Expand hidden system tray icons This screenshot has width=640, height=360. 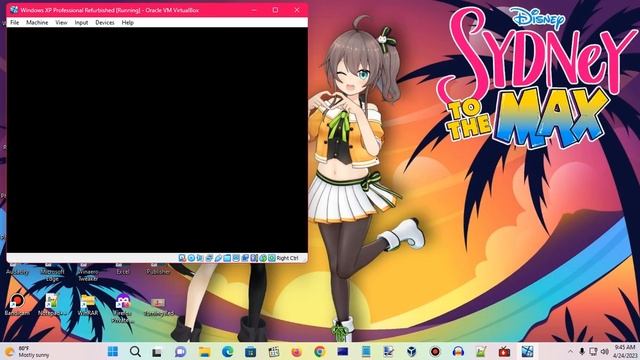[x=570, y=351]
